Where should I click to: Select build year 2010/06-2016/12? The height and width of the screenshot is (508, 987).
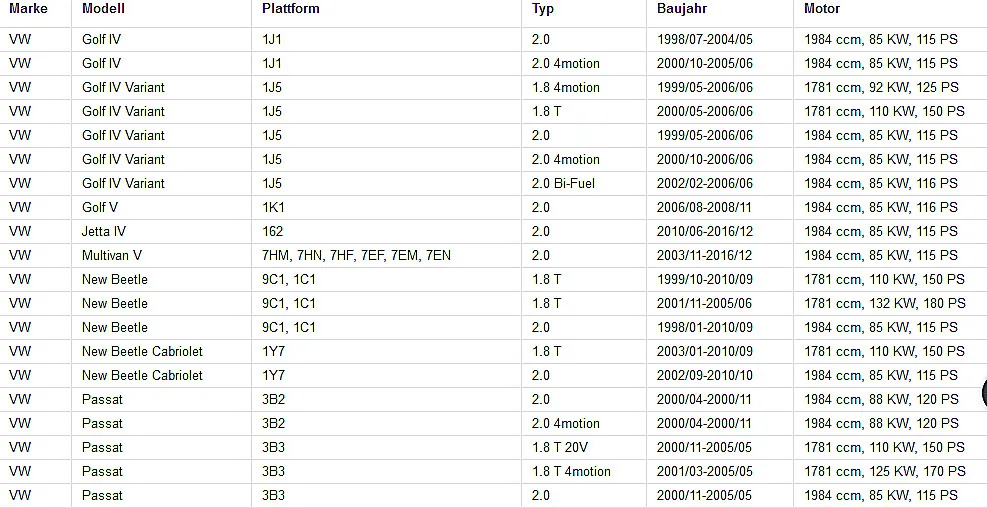(704, 231)
